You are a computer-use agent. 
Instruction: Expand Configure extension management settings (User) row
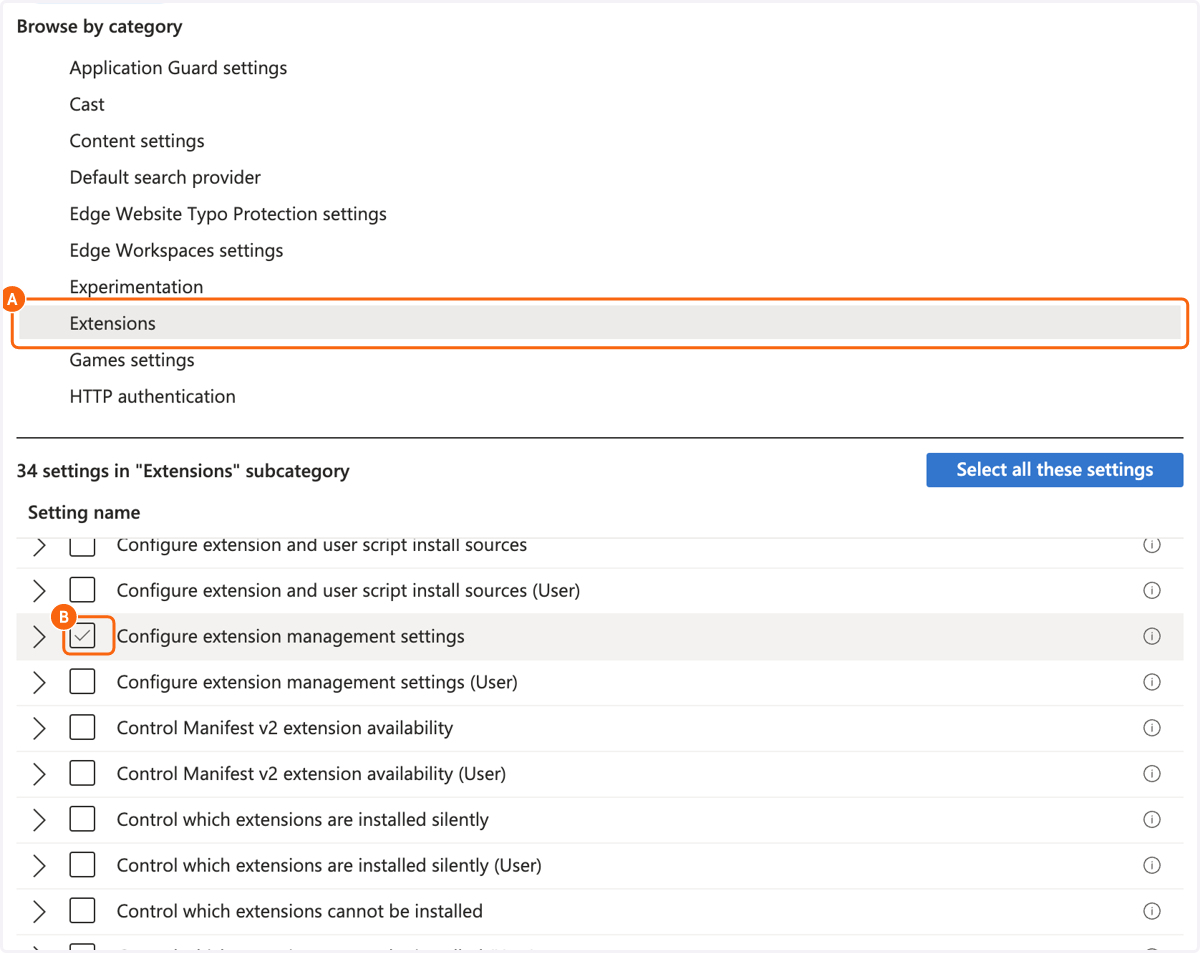click(39, 683)
